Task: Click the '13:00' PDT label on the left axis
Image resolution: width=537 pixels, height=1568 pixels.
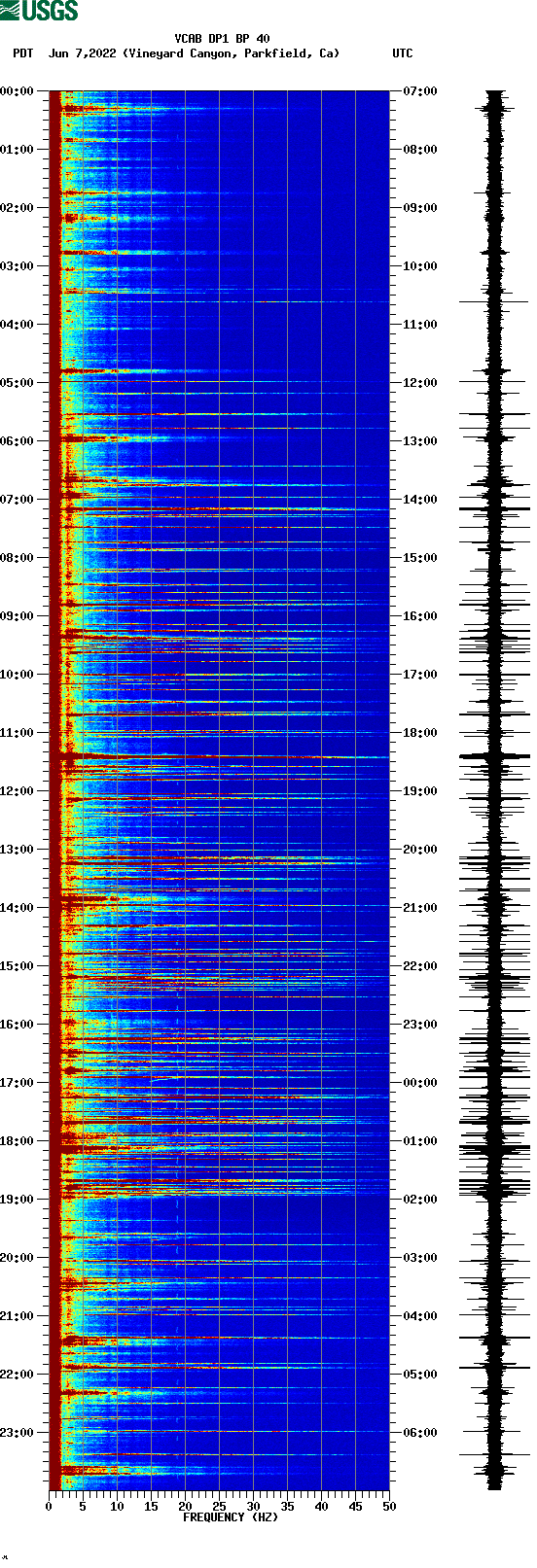Action: (18, 850)
